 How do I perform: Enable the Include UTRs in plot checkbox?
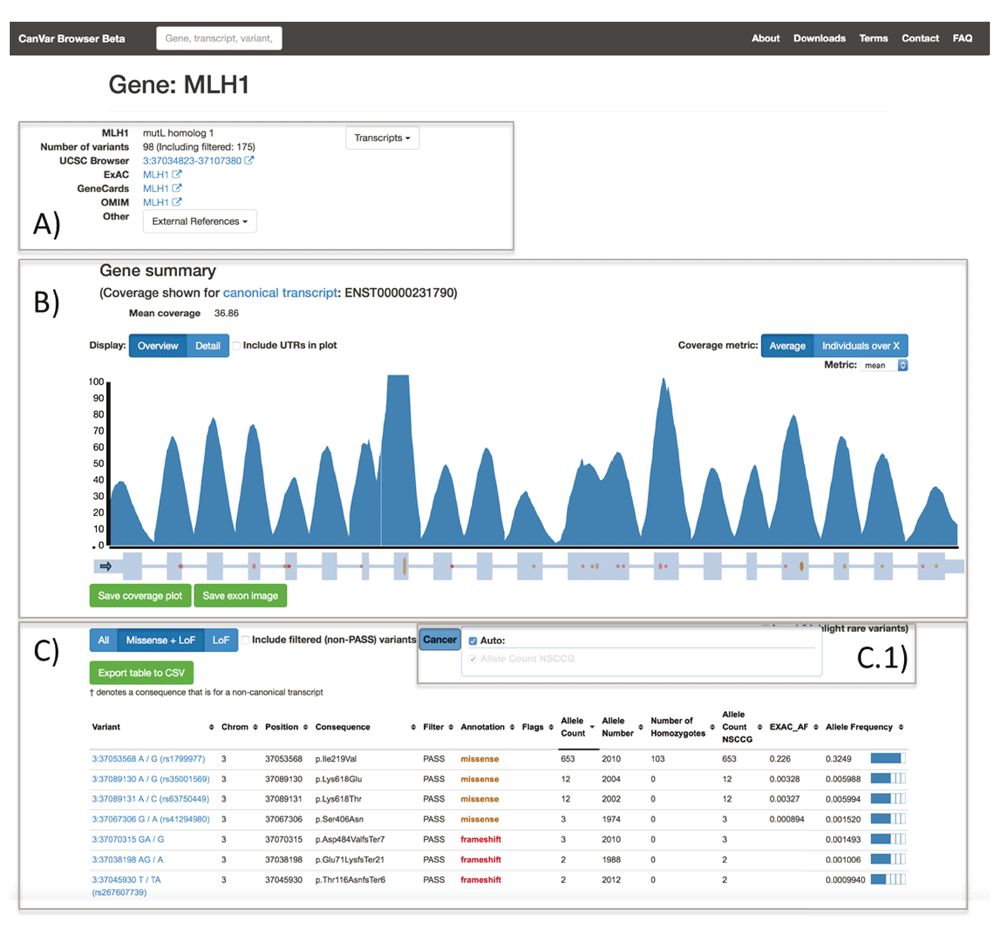236,346
